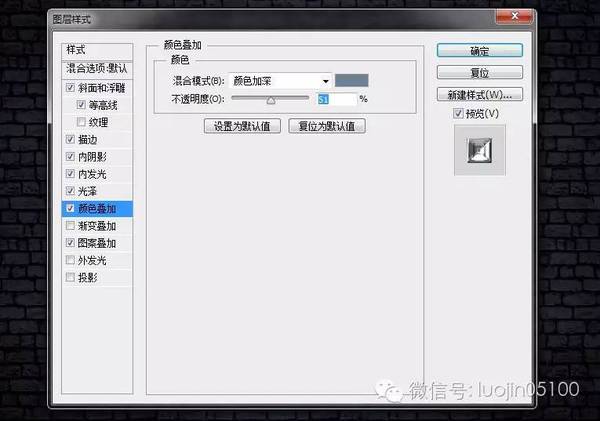The image size is (600, 421).
Task: Select the 描边 style row label
Action: 88,140
